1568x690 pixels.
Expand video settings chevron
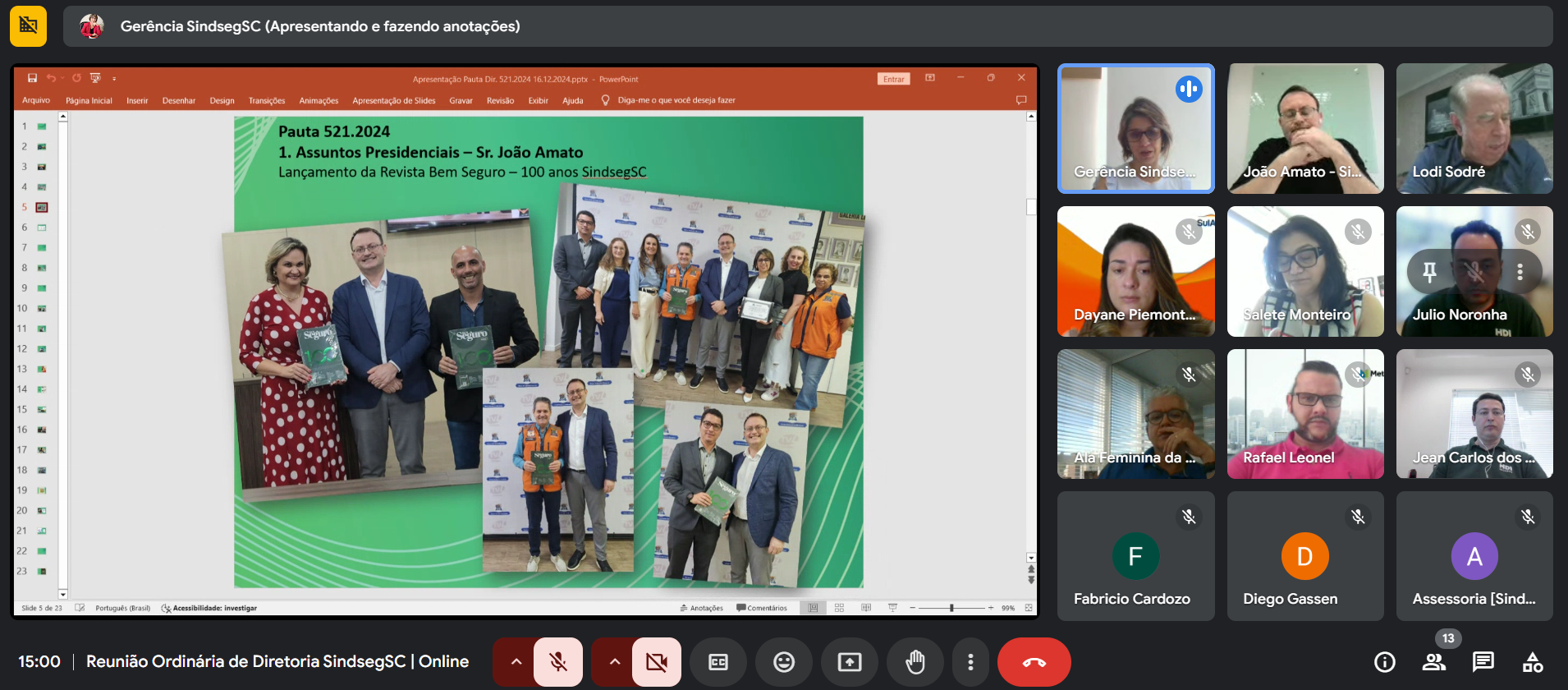[x=614, y=662]
